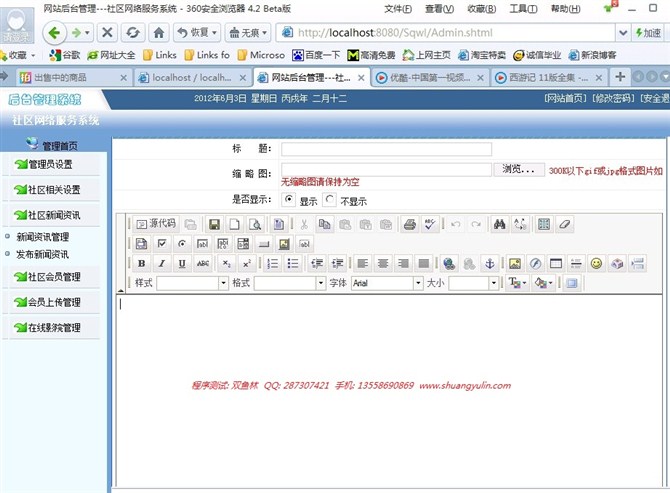Expand the 大小 font size dropdown
The height and width of the screenshot is (493, 670).
(473, 284)
